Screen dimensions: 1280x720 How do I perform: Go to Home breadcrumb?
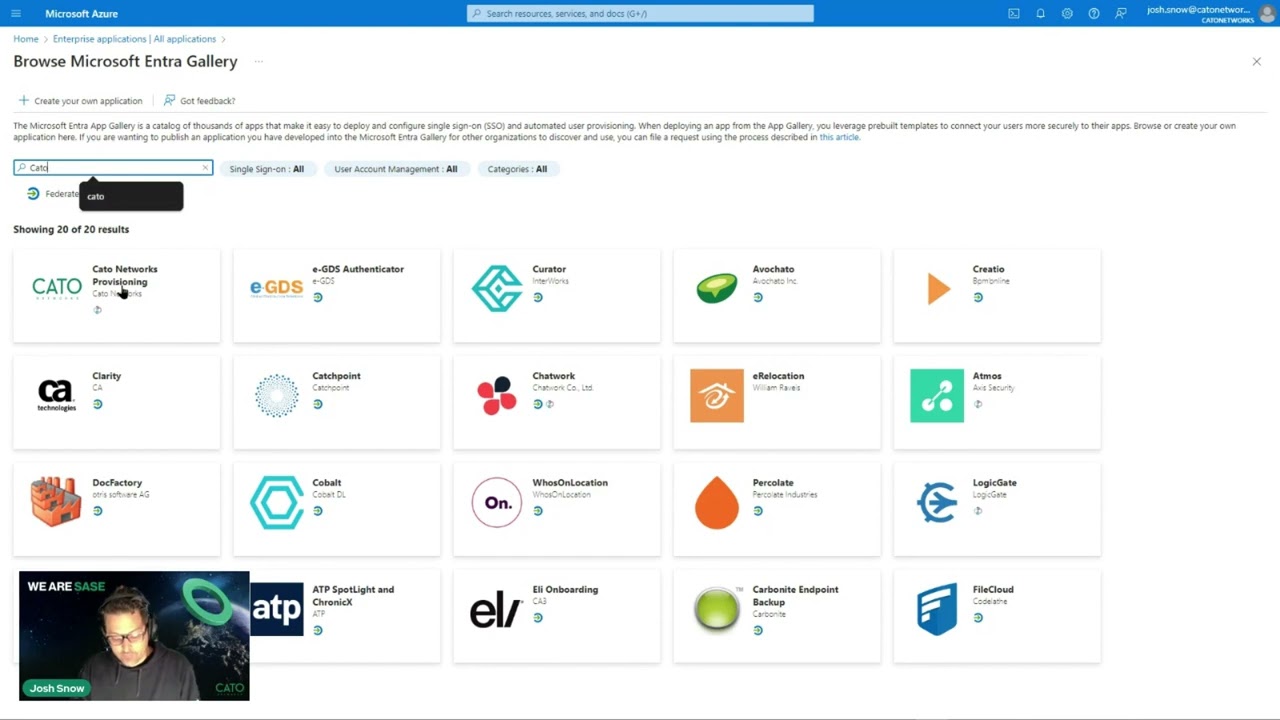coord(26,39)
